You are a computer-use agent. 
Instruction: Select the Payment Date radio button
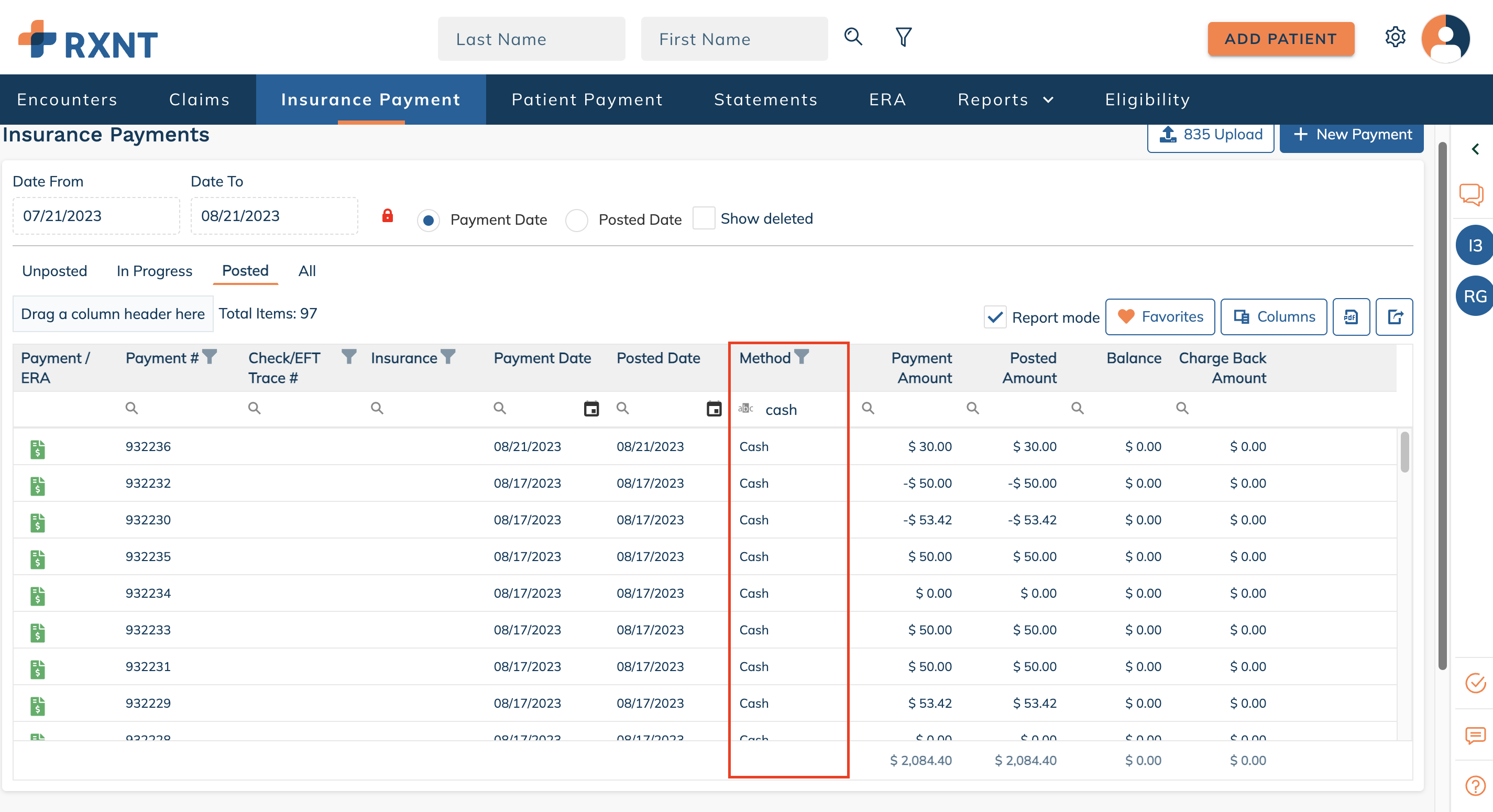pos(429,220)
